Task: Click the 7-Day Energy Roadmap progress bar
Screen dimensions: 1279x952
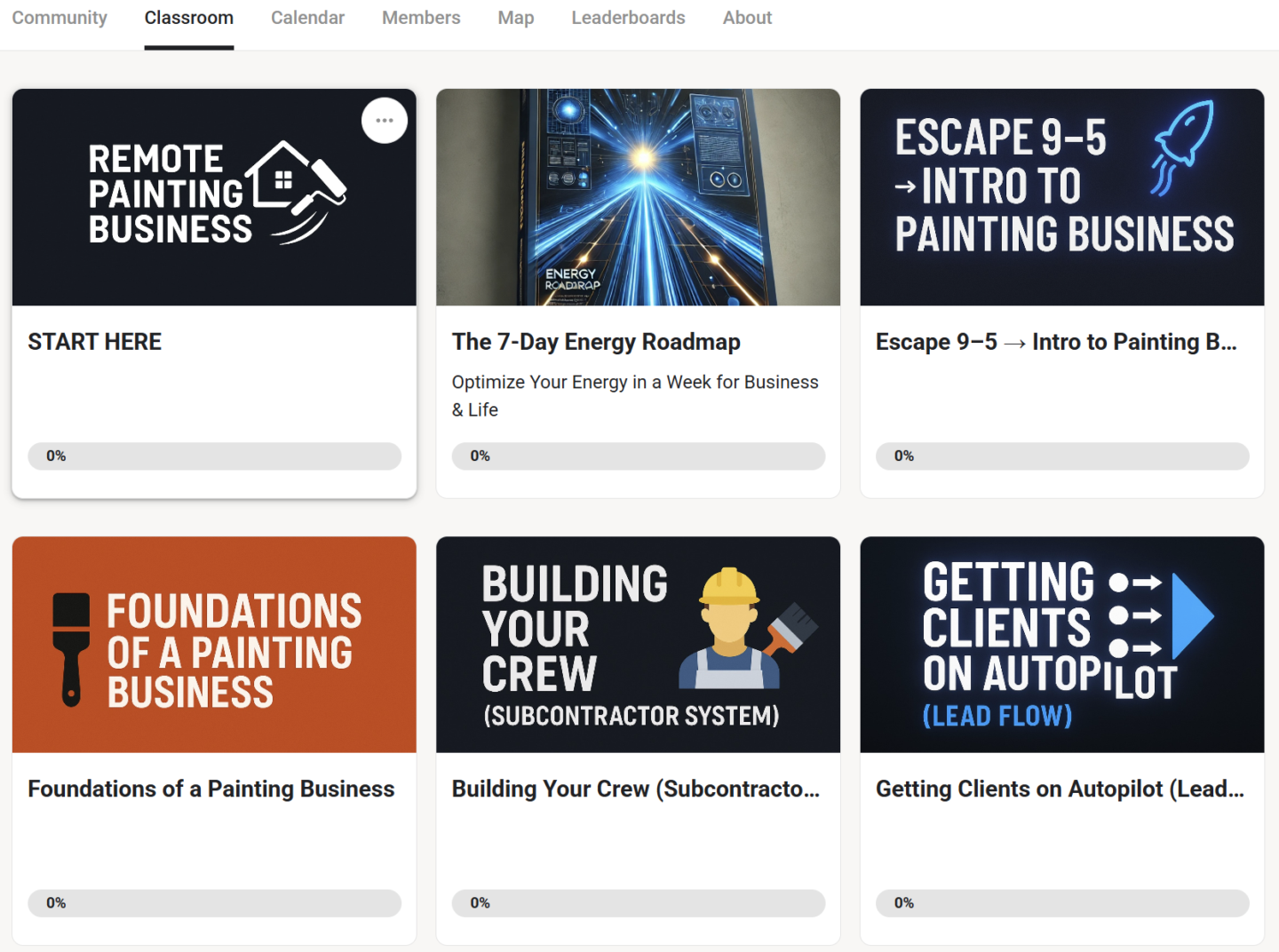Action: [x=638, y=456]
